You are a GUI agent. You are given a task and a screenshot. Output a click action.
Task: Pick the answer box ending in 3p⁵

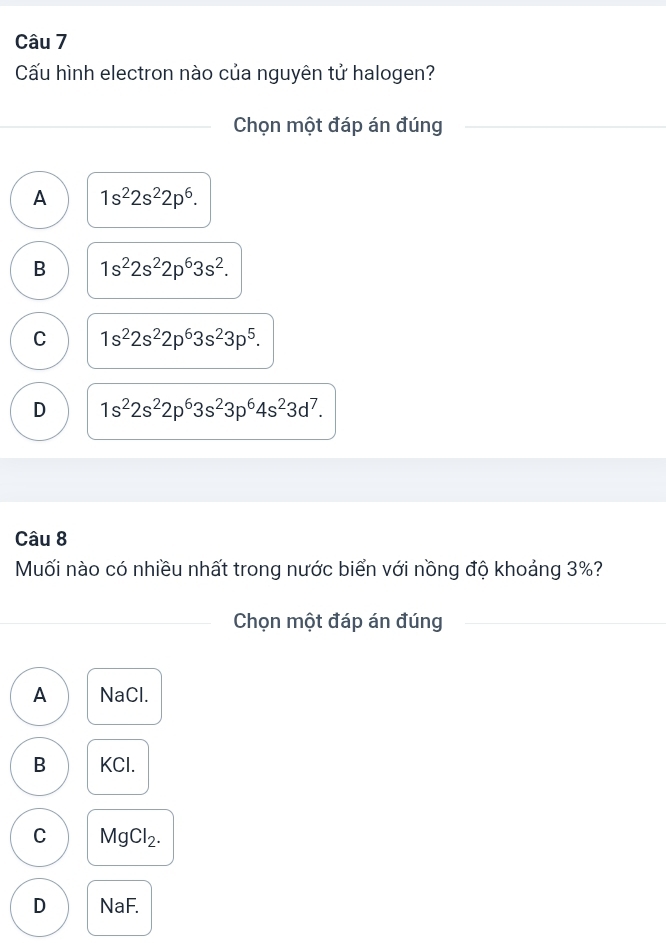(x=180, y=339)
